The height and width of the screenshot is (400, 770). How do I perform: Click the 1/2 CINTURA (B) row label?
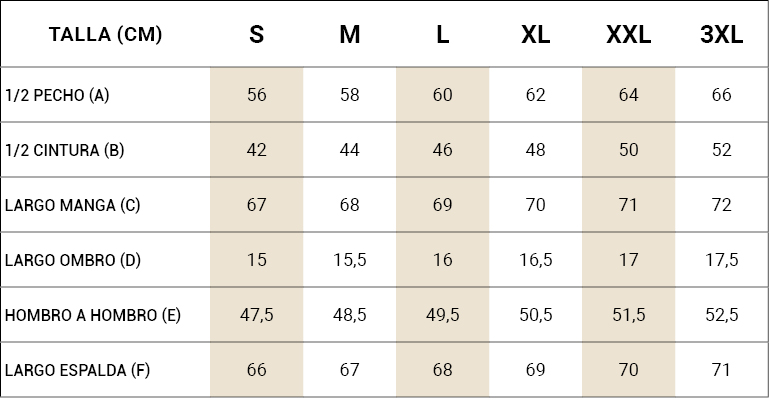tap(64, 150)
